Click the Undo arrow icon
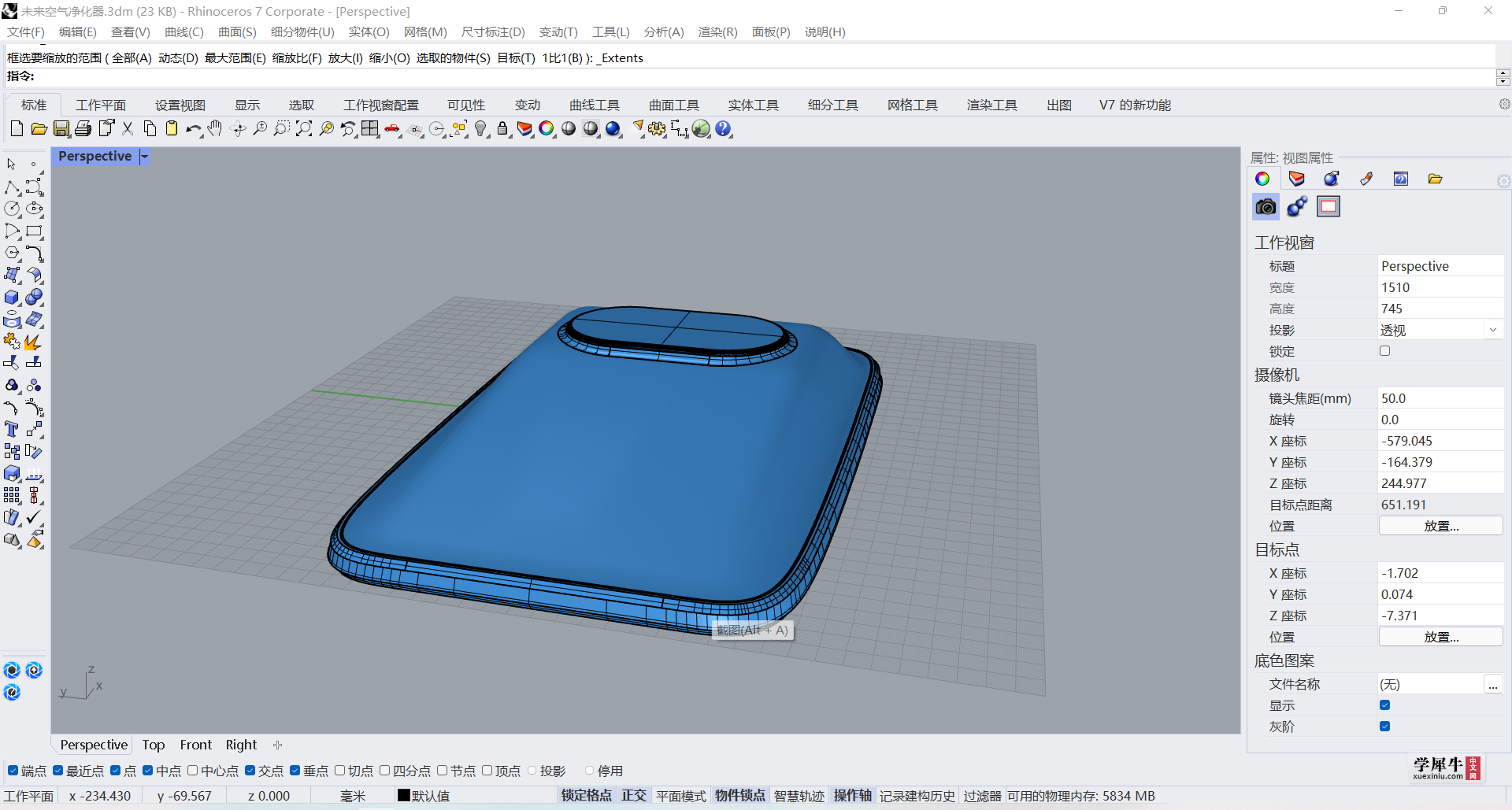 193,128
